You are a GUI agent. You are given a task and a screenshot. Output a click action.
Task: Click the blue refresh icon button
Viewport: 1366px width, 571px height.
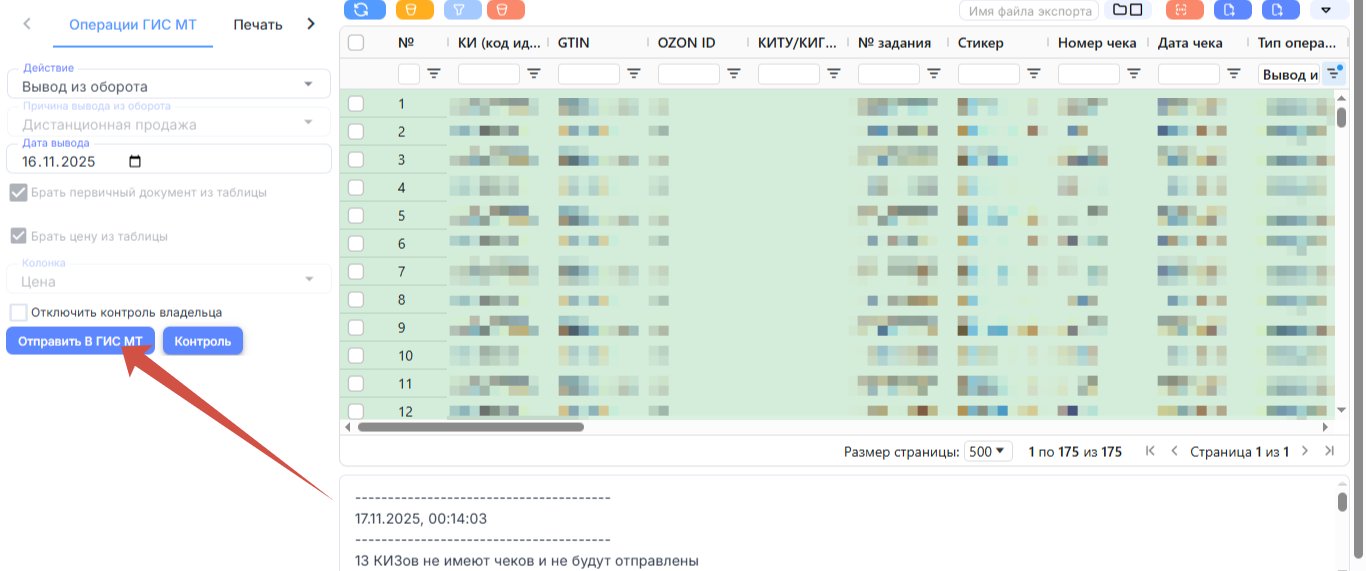point(362,9)
